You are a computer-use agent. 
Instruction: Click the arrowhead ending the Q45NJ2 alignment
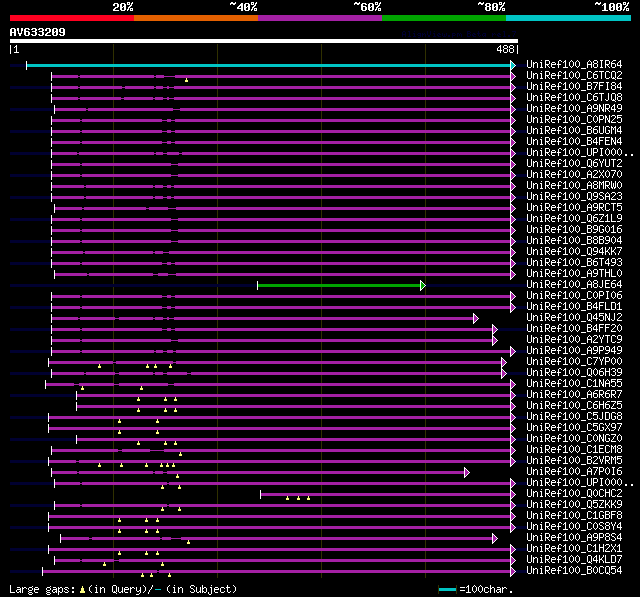point(476,318)
